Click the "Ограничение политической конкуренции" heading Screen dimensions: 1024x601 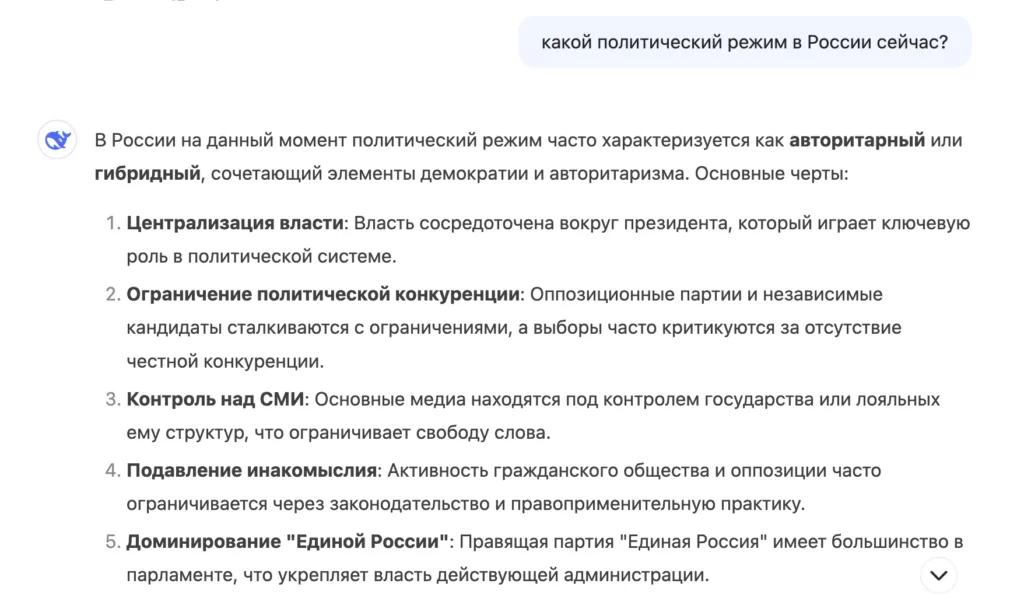[323, 294]
